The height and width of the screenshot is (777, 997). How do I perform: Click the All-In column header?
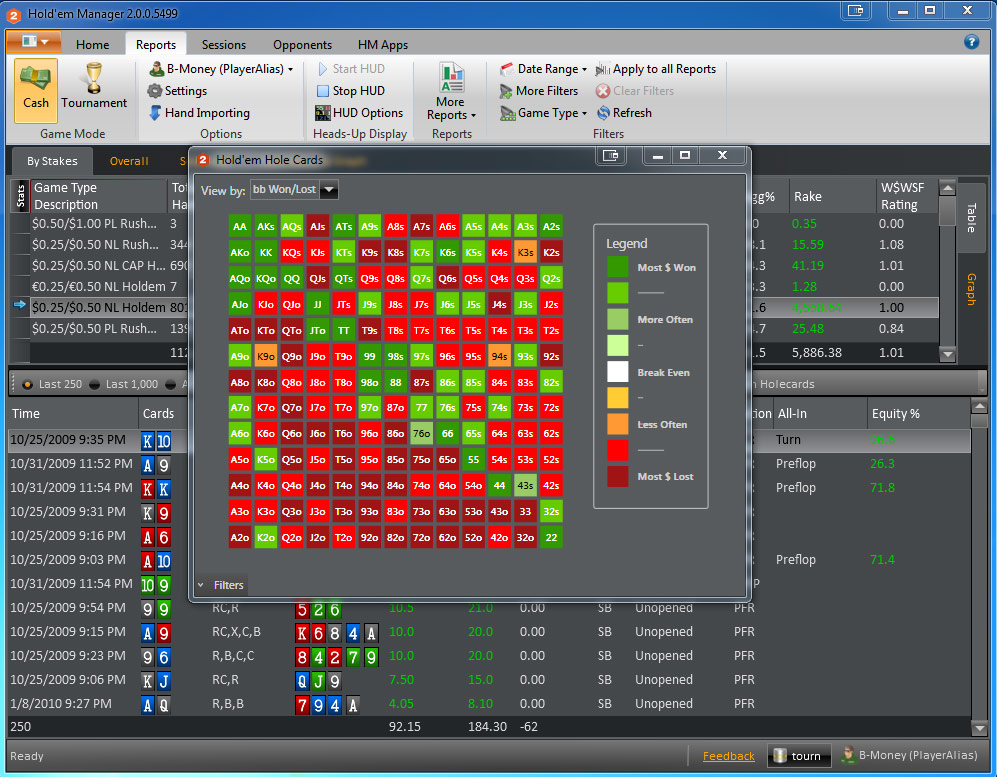tap(819, 413)
